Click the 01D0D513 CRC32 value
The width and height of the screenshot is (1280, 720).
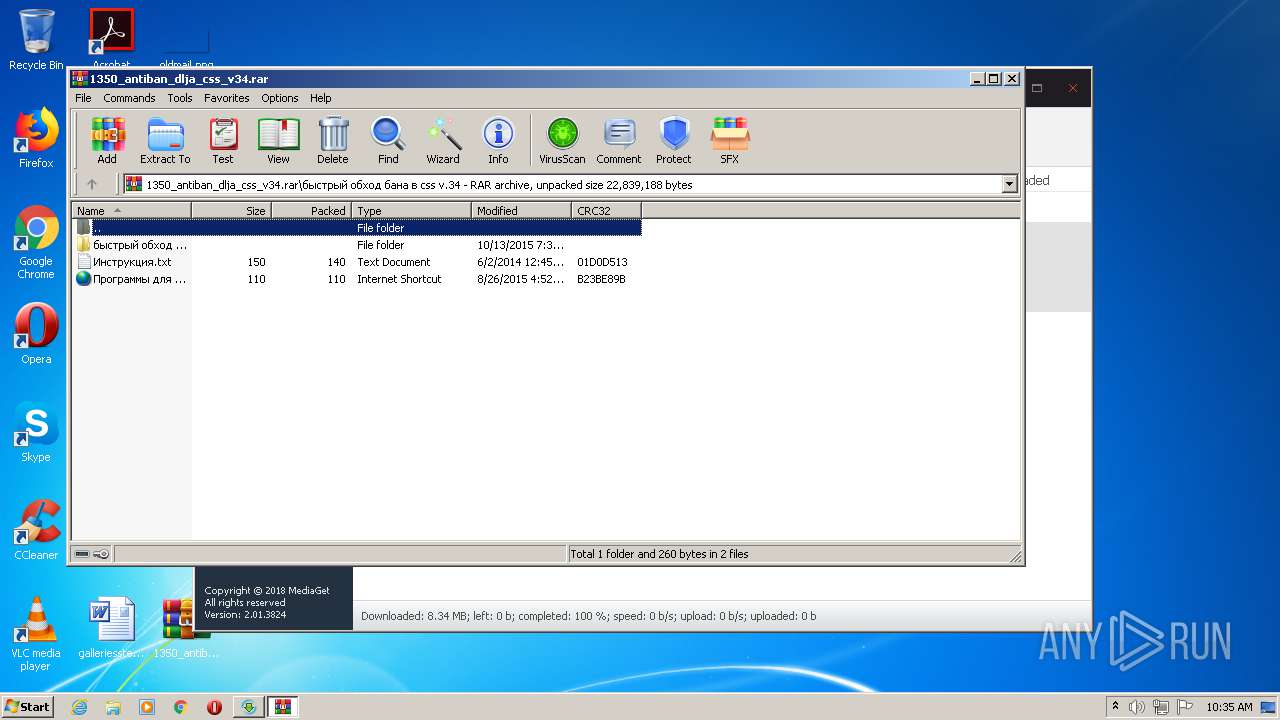pos(602,262)
